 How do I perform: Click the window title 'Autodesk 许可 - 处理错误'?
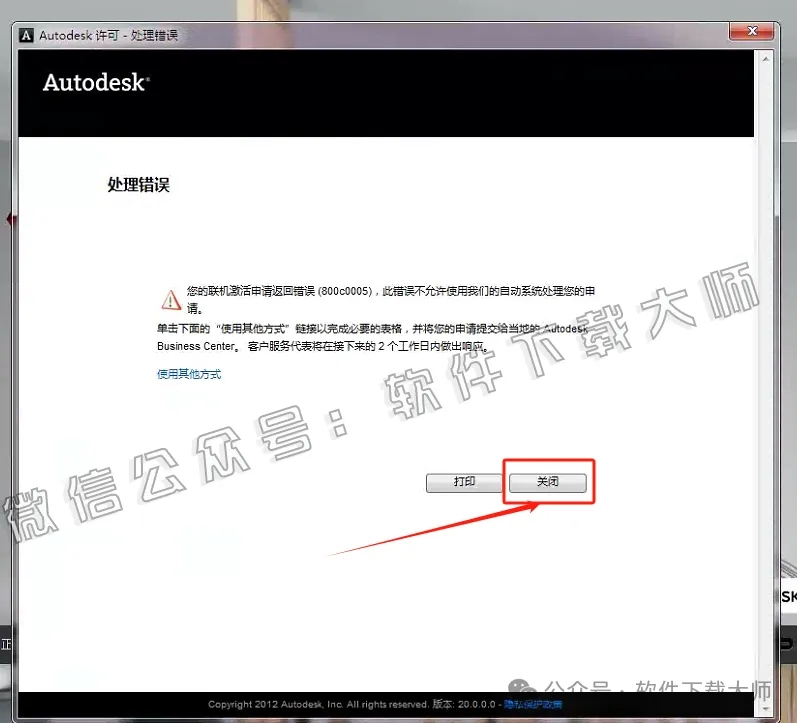(109, 35)
